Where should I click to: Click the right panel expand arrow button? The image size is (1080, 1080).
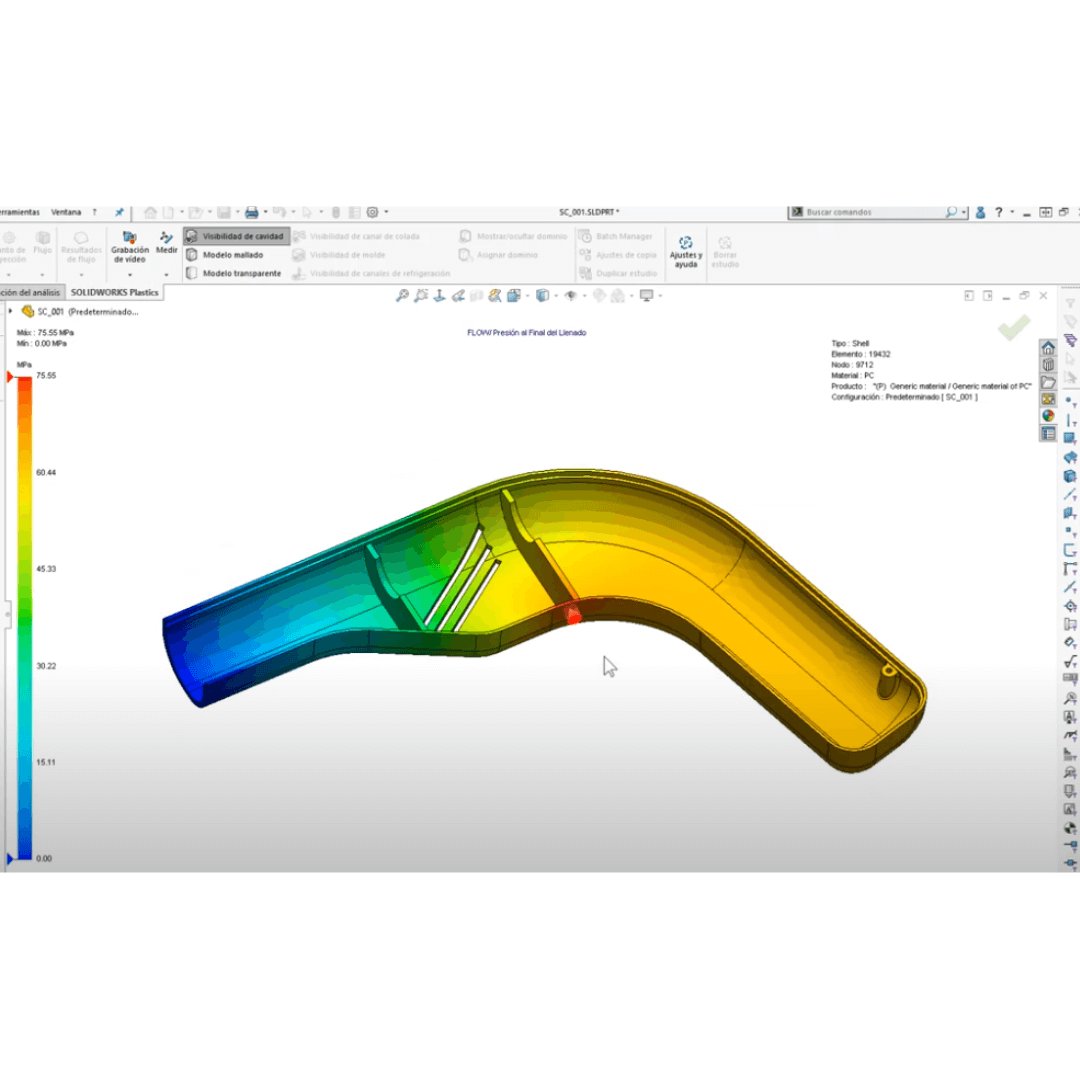[988, 295]
